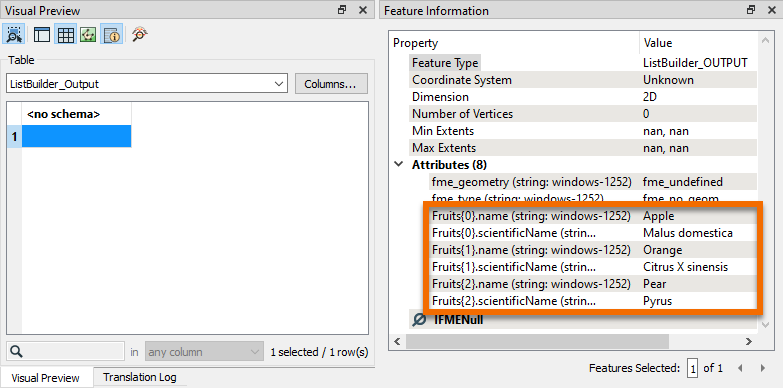Screen dimensions: 783x388
Task: Click the search magnifier icon below table
Action: 16,352
